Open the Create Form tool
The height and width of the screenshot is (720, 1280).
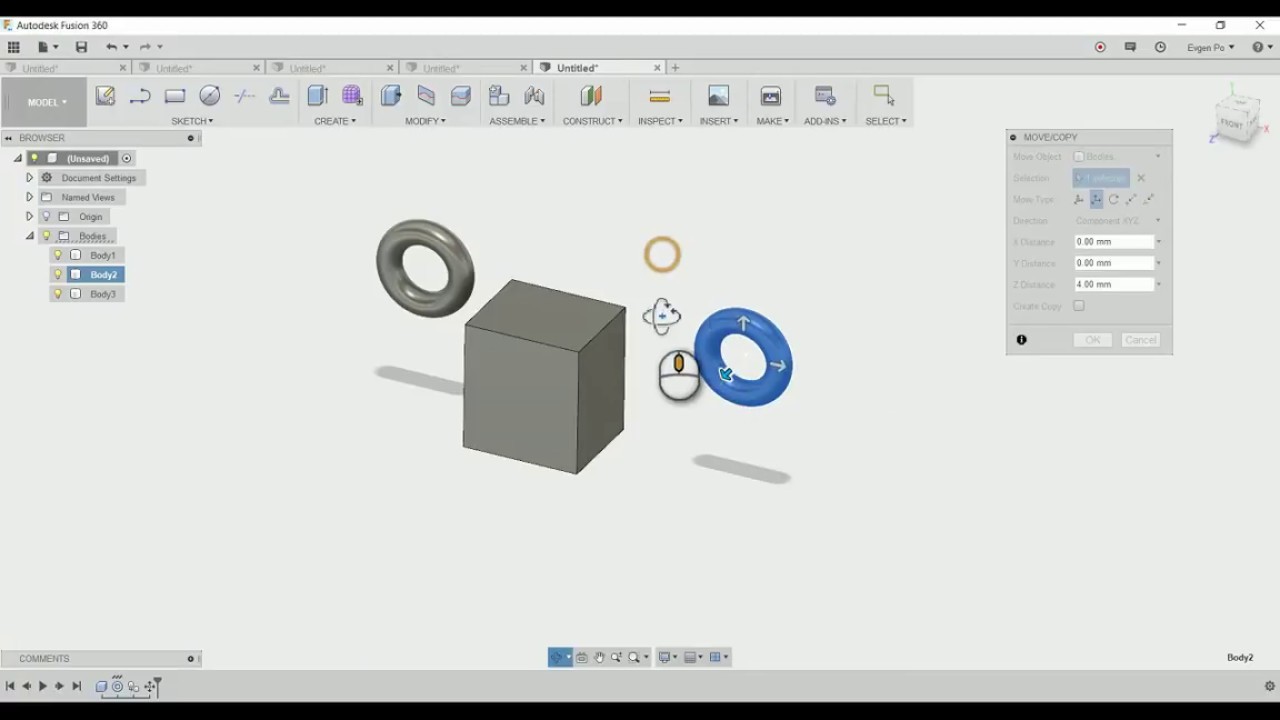(352, 96)
